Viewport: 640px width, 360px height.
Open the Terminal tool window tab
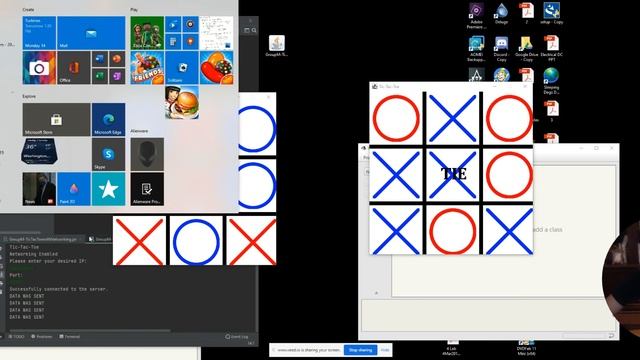coord(70,337)
